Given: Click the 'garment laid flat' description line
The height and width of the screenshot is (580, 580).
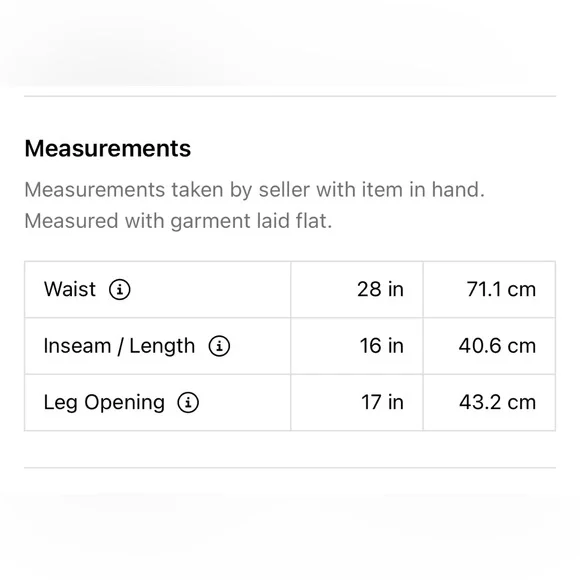Looking at the screenshot, I should 178,221.
